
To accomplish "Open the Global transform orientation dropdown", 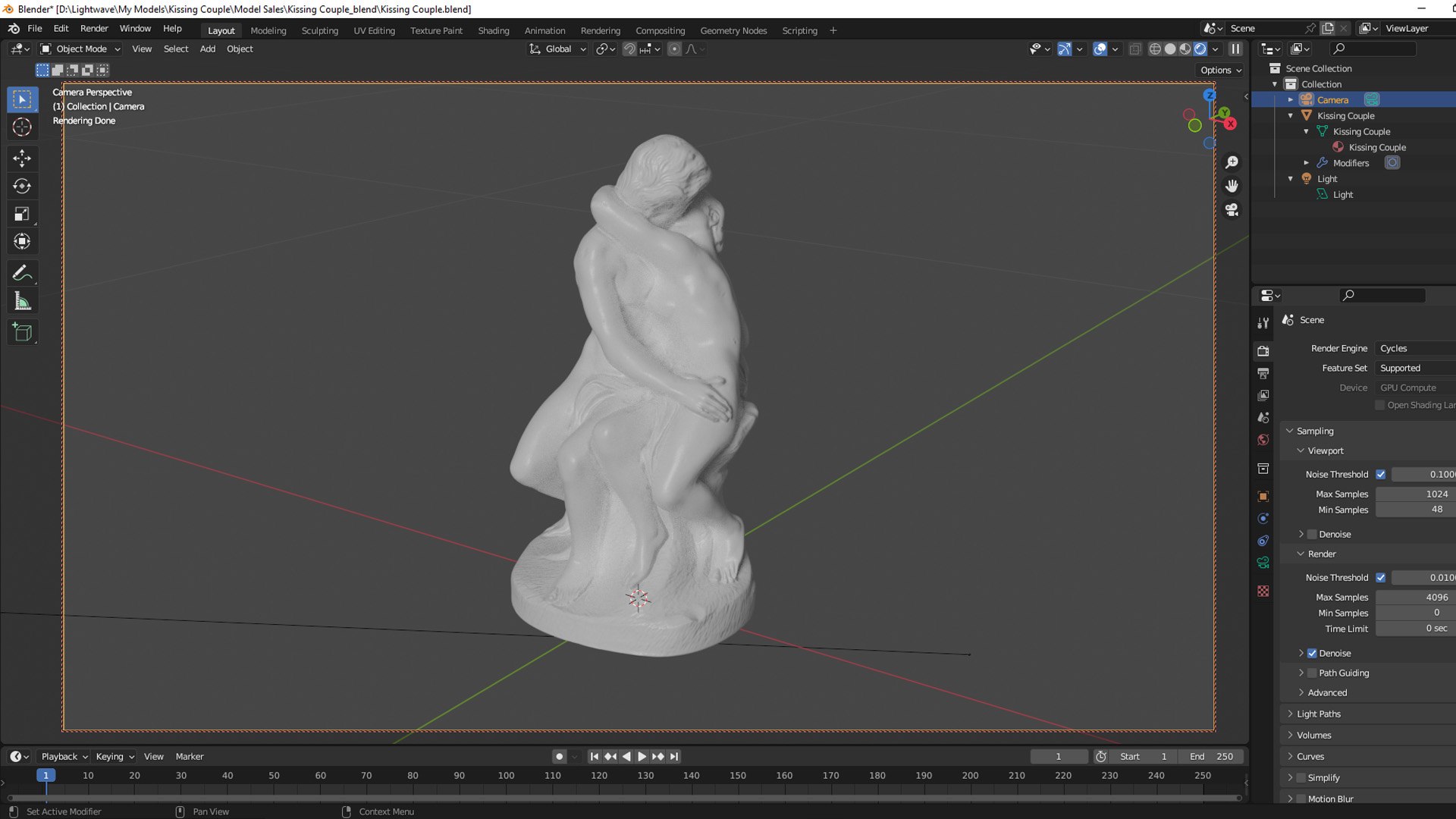I will point(557,49).
